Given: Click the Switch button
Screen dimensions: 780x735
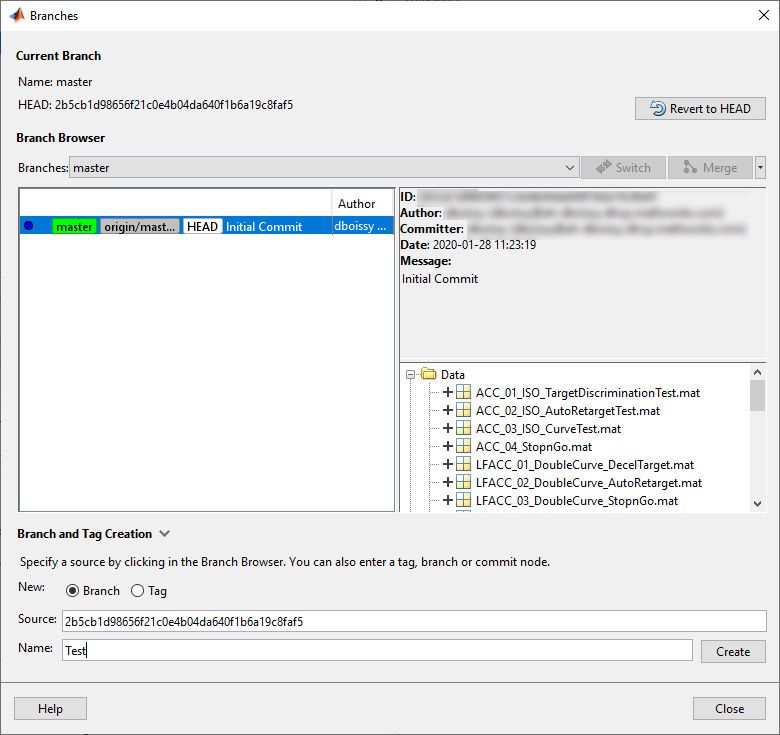Looking at the screenshot, I should 623,168.
